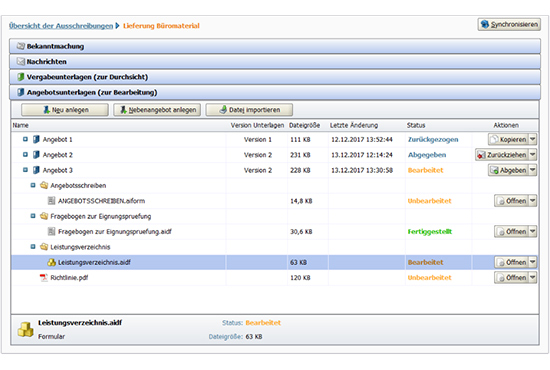Screen dimensions: 550x370
Task: Open Öffnen dropdown arrow for Richtlinie.pdf
Action: 532,278
